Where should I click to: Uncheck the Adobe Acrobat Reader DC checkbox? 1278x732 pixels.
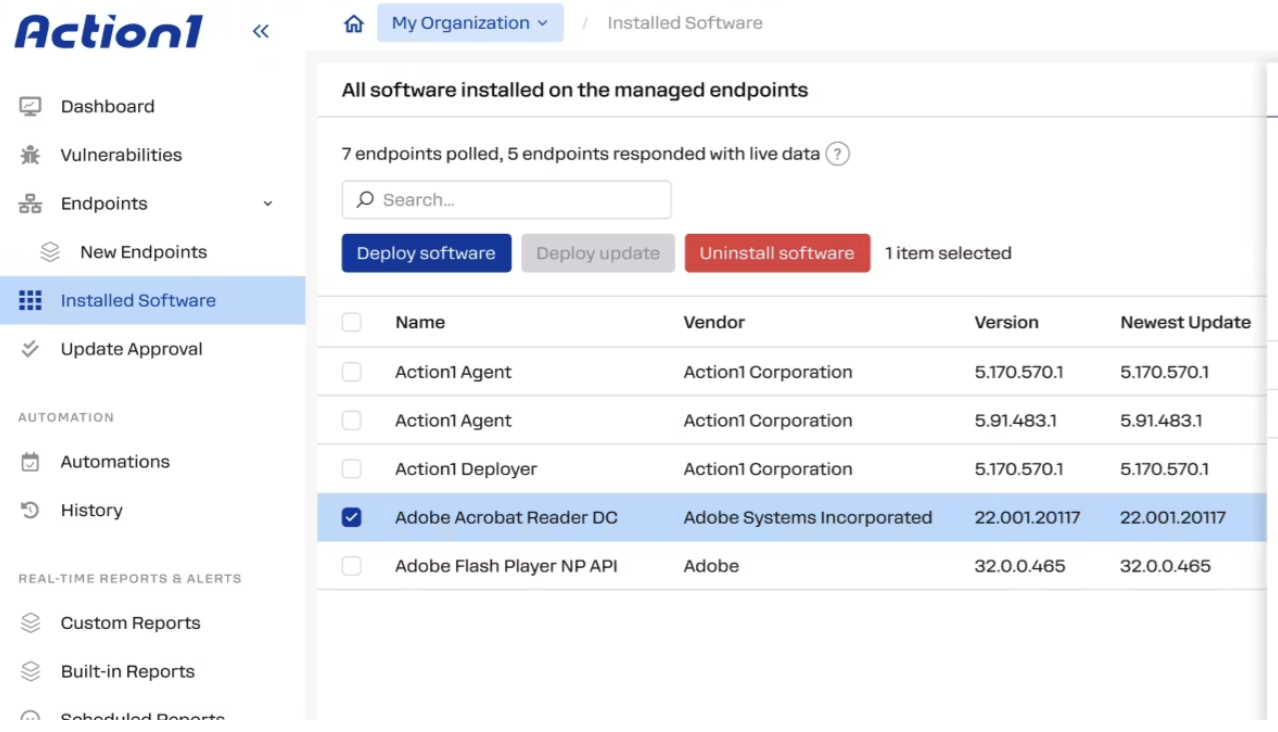[351, 518]
